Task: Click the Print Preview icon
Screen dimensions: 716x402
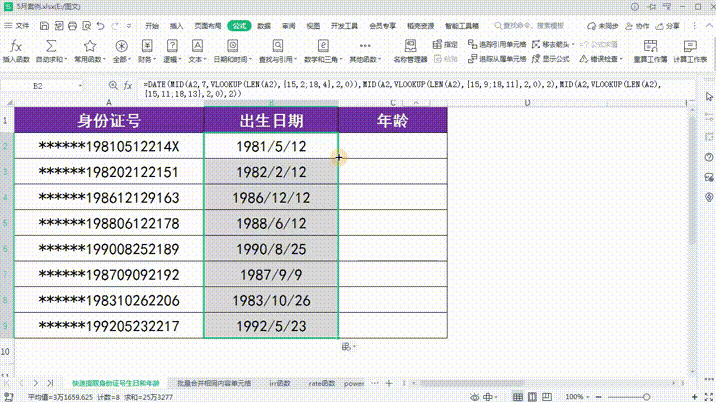Action: point(87,26)
